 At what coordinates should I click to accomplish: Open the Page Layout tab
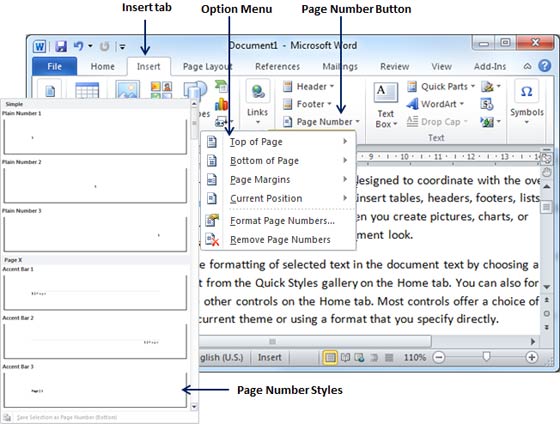[x=208, y=66]
